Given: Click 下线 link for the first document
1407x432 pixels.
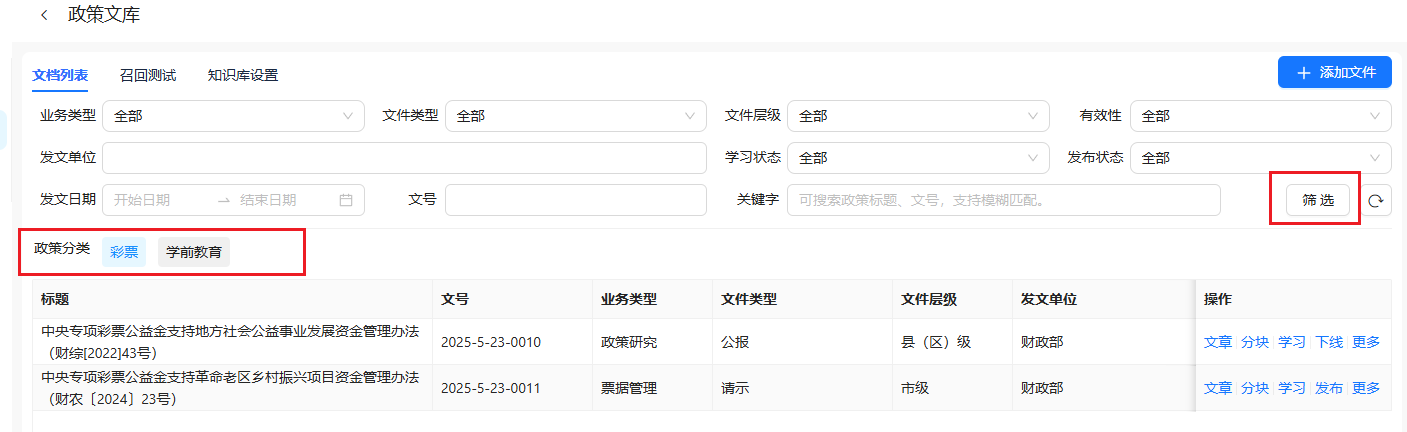Looking at the screenshot, I should point(1329,342).
